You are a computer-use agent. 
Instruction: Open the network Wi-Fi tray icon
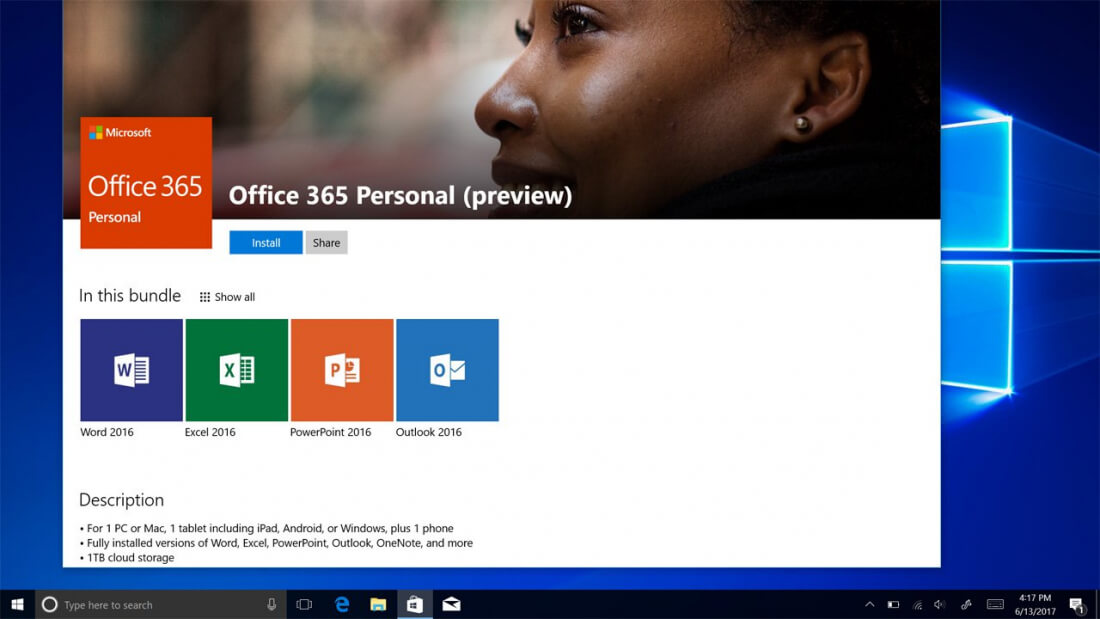917,604
